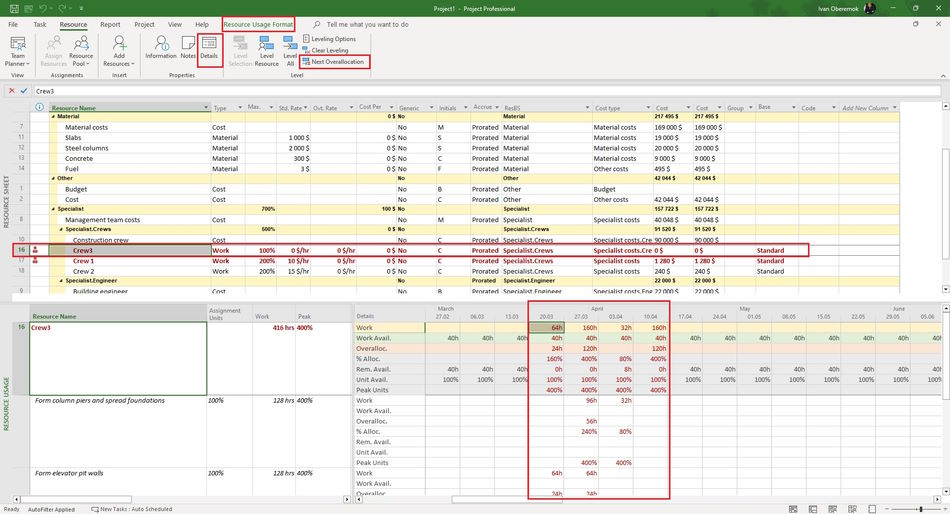This screenshot has width=950, height=514.
Task: Click the Details button in Properties
Action: (209, 47)
